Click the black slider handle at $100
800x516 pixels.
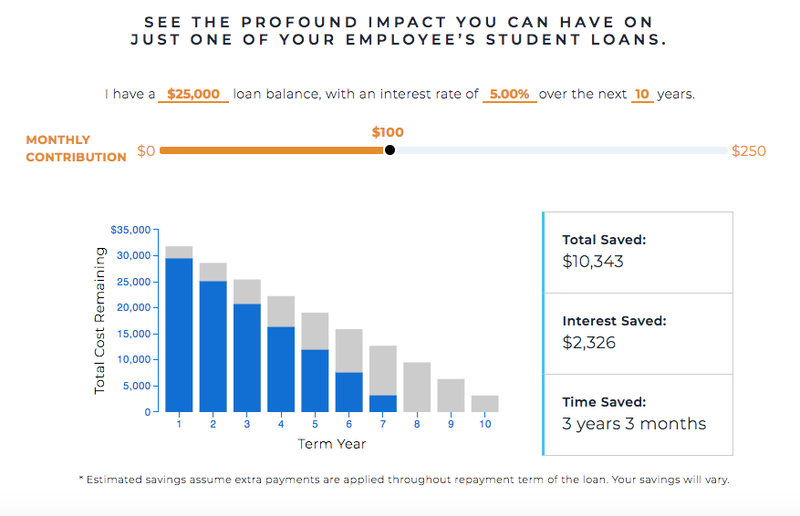click(x=390, y=150)
